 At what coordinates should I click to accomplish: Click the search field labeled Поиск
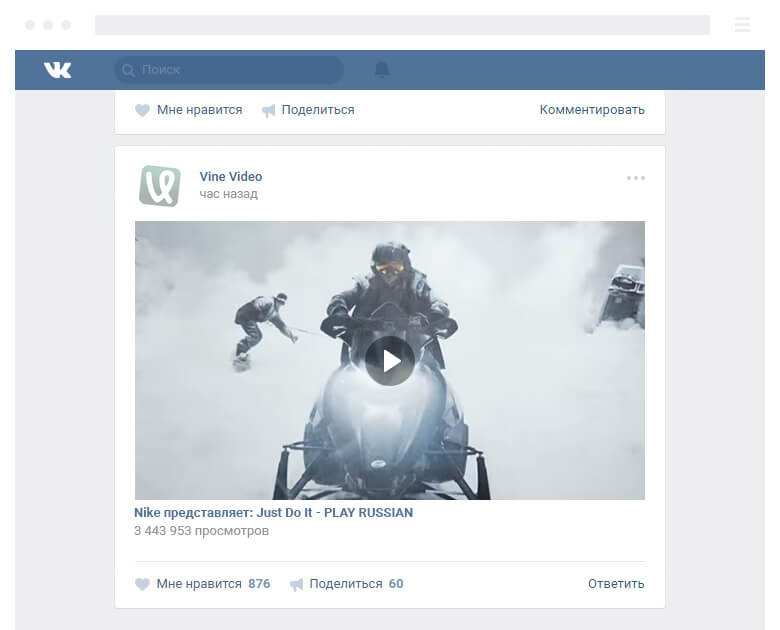pyautogui.click(x=229, y=70)
